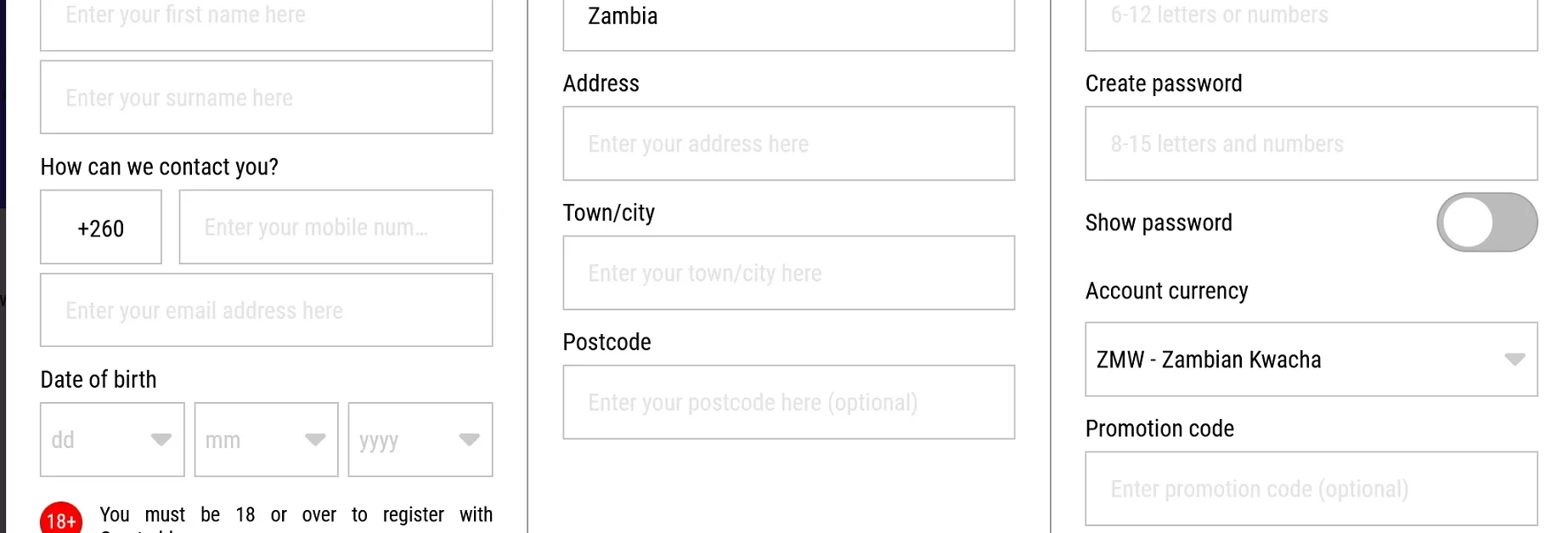Click the arrow icon in the yyyy selector
This screenshot has width=1568, height=533.
pos(470,439)
